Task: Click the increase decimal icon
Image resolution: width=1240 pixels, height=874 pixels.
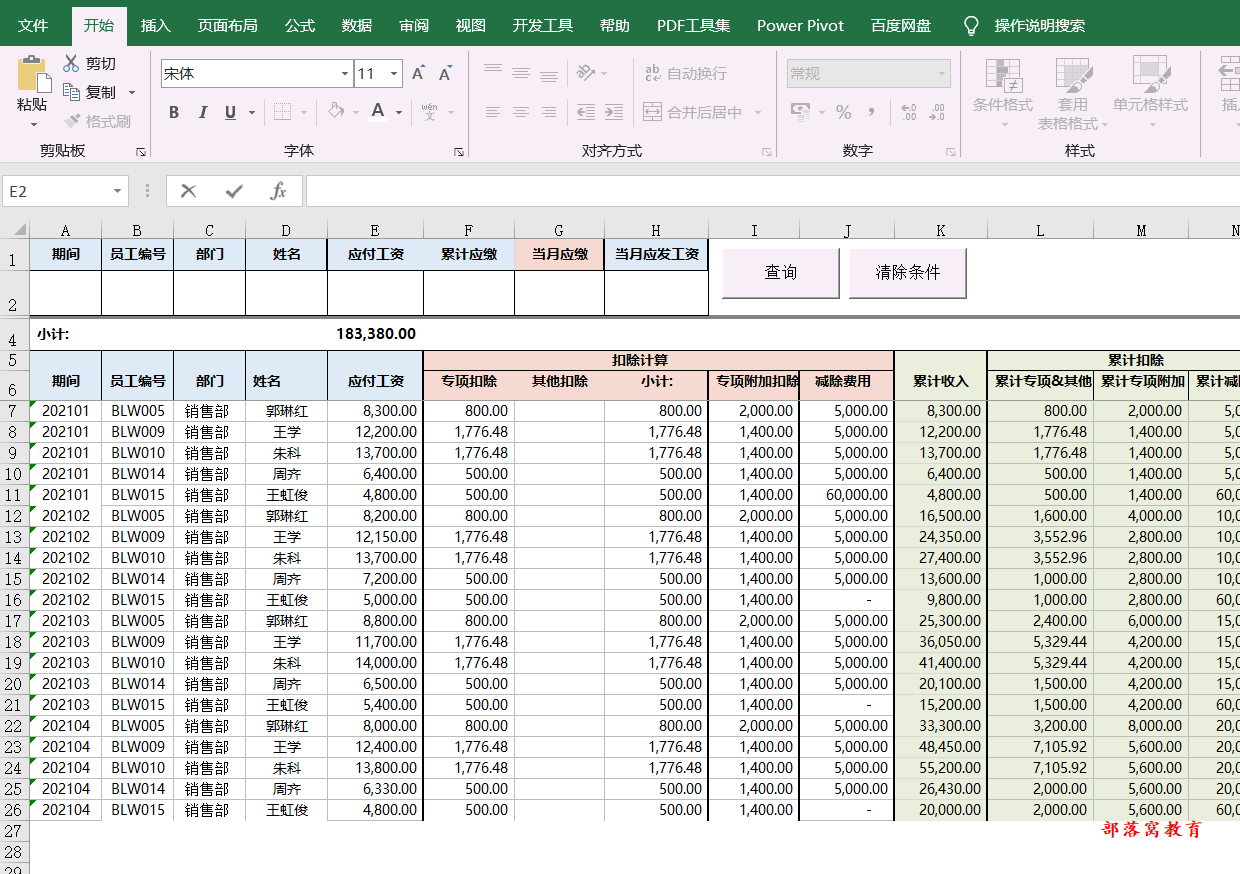Action: coord(908,112)
